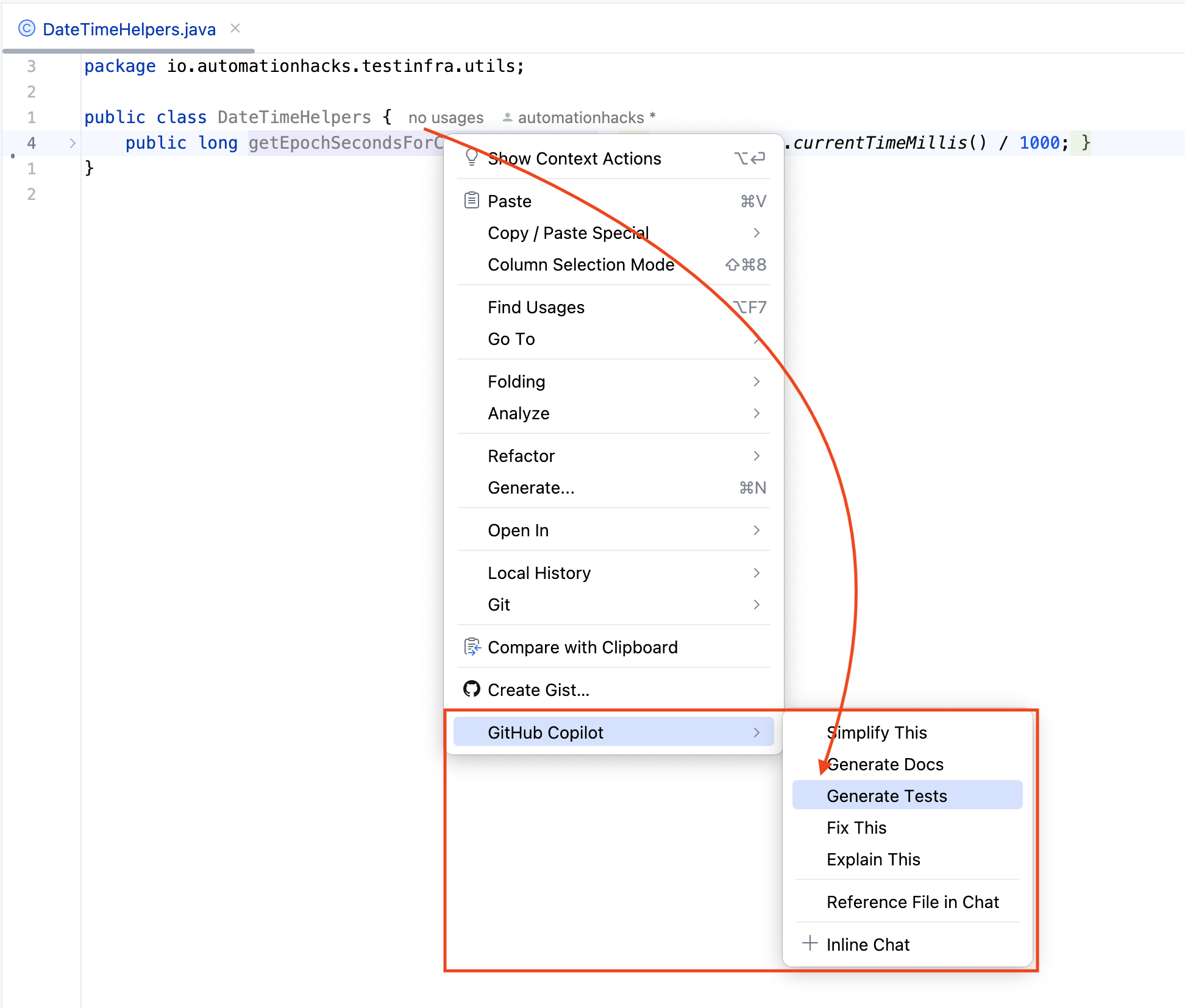Select Inline Chat option
This screenshot has width=1185, height=1008.
pos(869,941)
